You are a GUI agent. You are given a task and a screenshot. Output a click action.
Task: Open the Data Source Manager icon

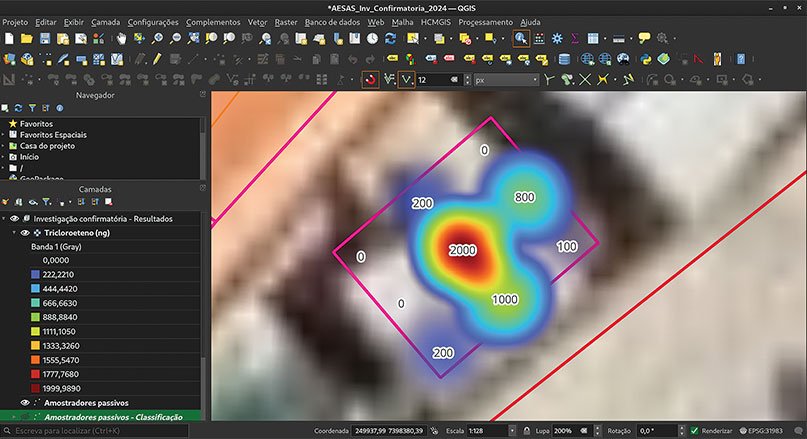(x=9, y=59)
